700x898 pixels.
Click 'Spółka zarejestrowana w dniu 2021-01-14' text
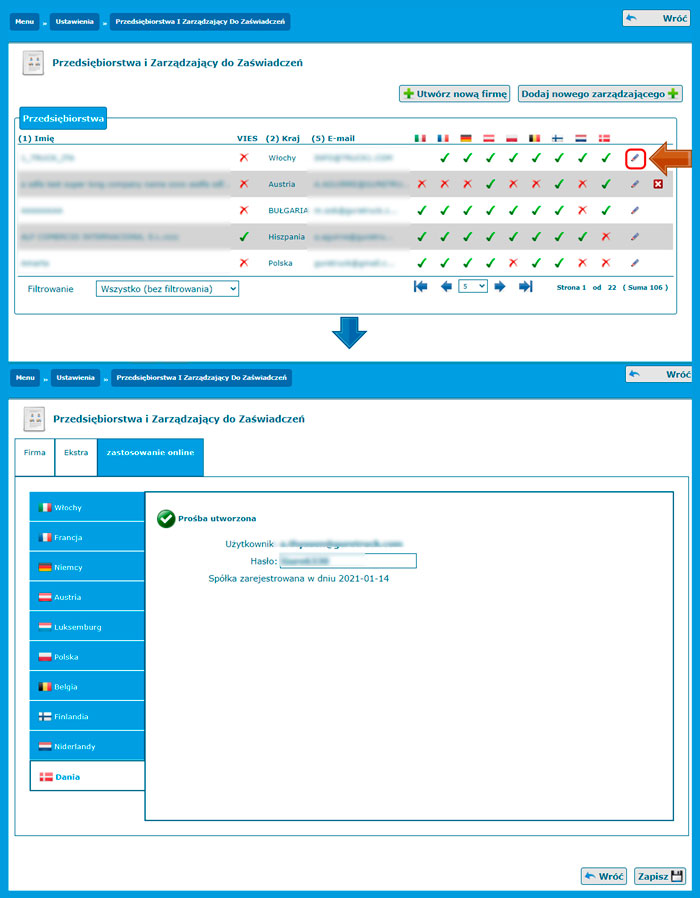coord(298,579)
